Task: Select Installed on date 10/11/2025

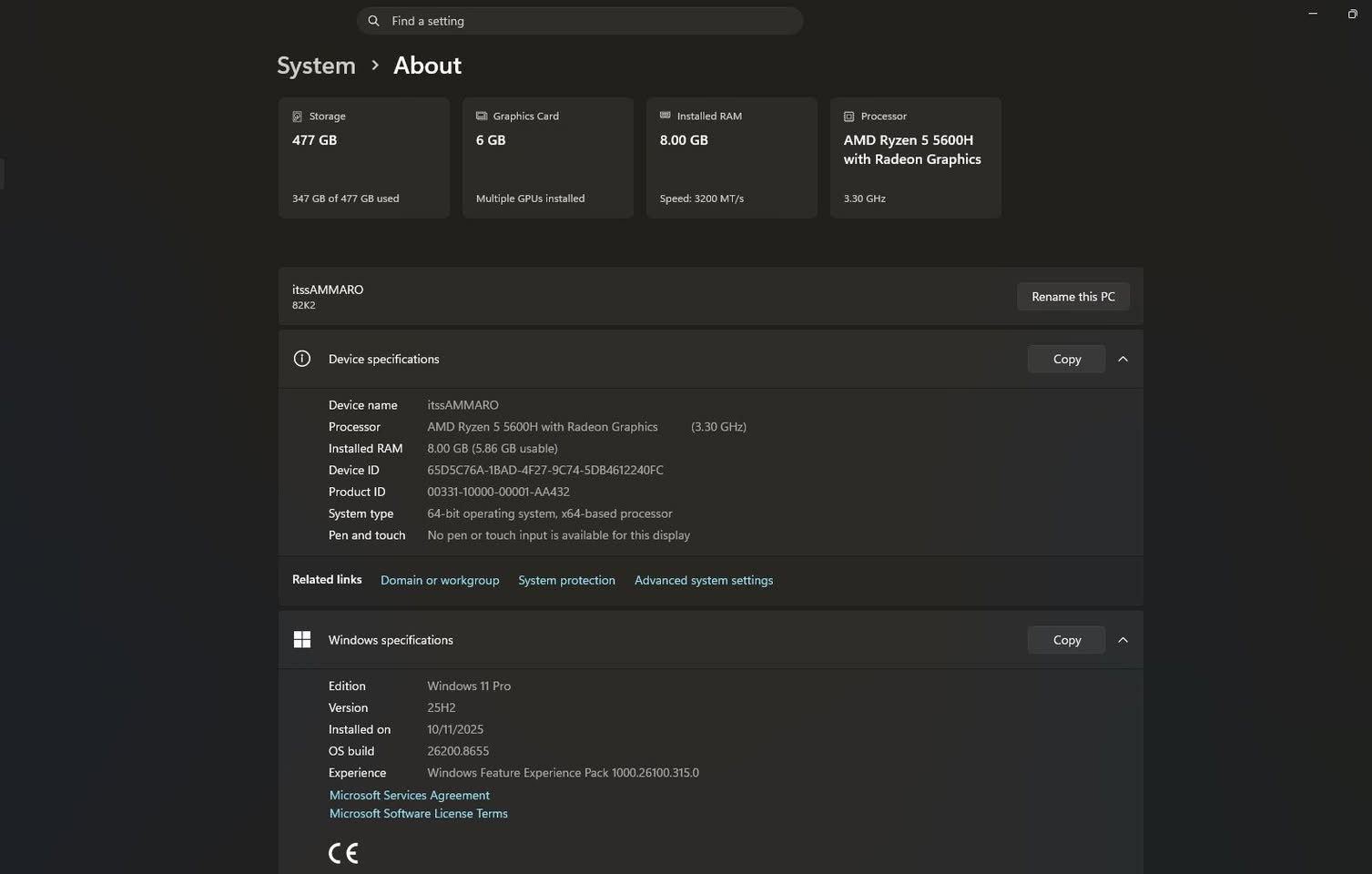Action: [455, 730]
